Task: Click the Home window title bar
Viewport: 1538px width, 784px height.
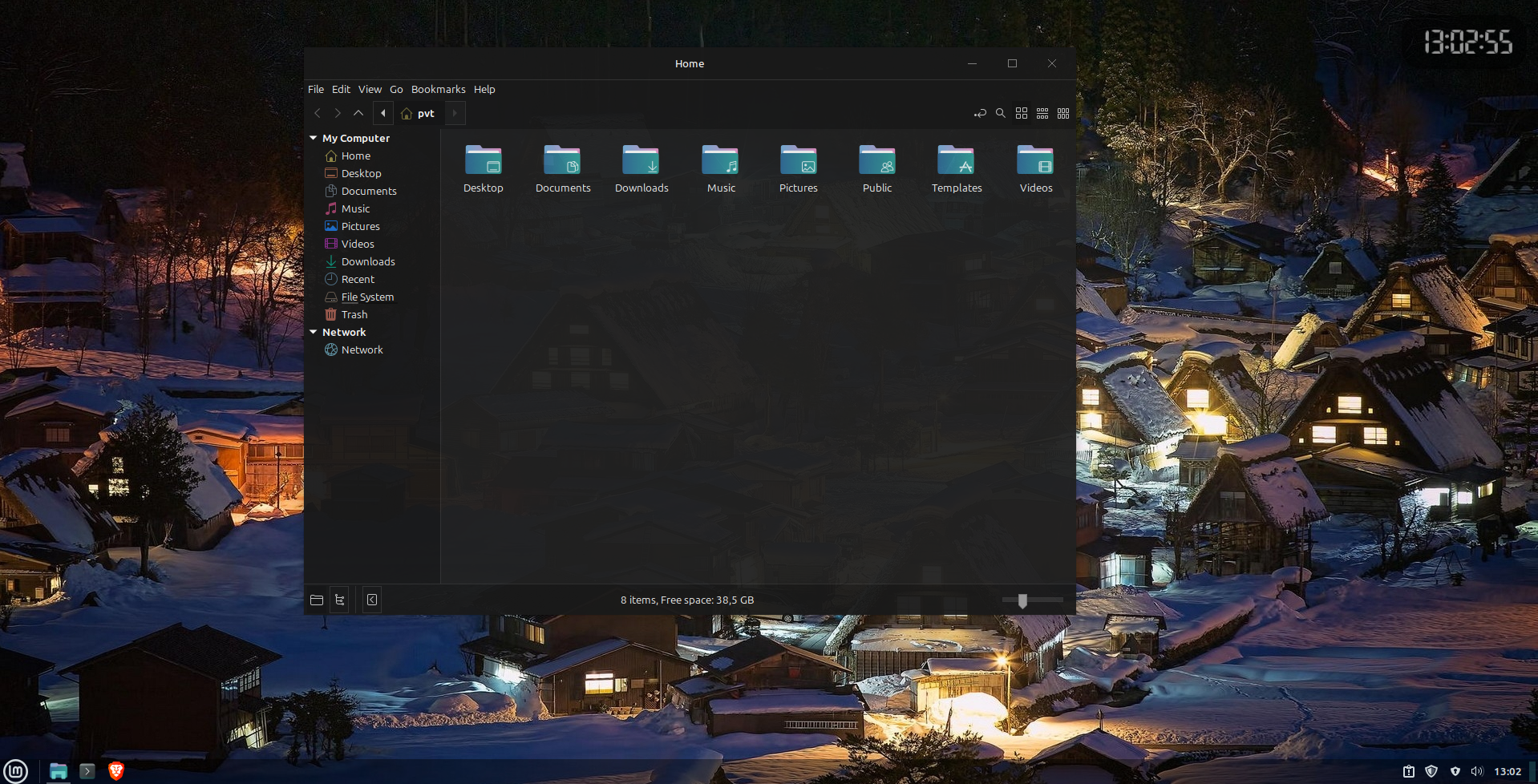Action: (x=690, y=63)
